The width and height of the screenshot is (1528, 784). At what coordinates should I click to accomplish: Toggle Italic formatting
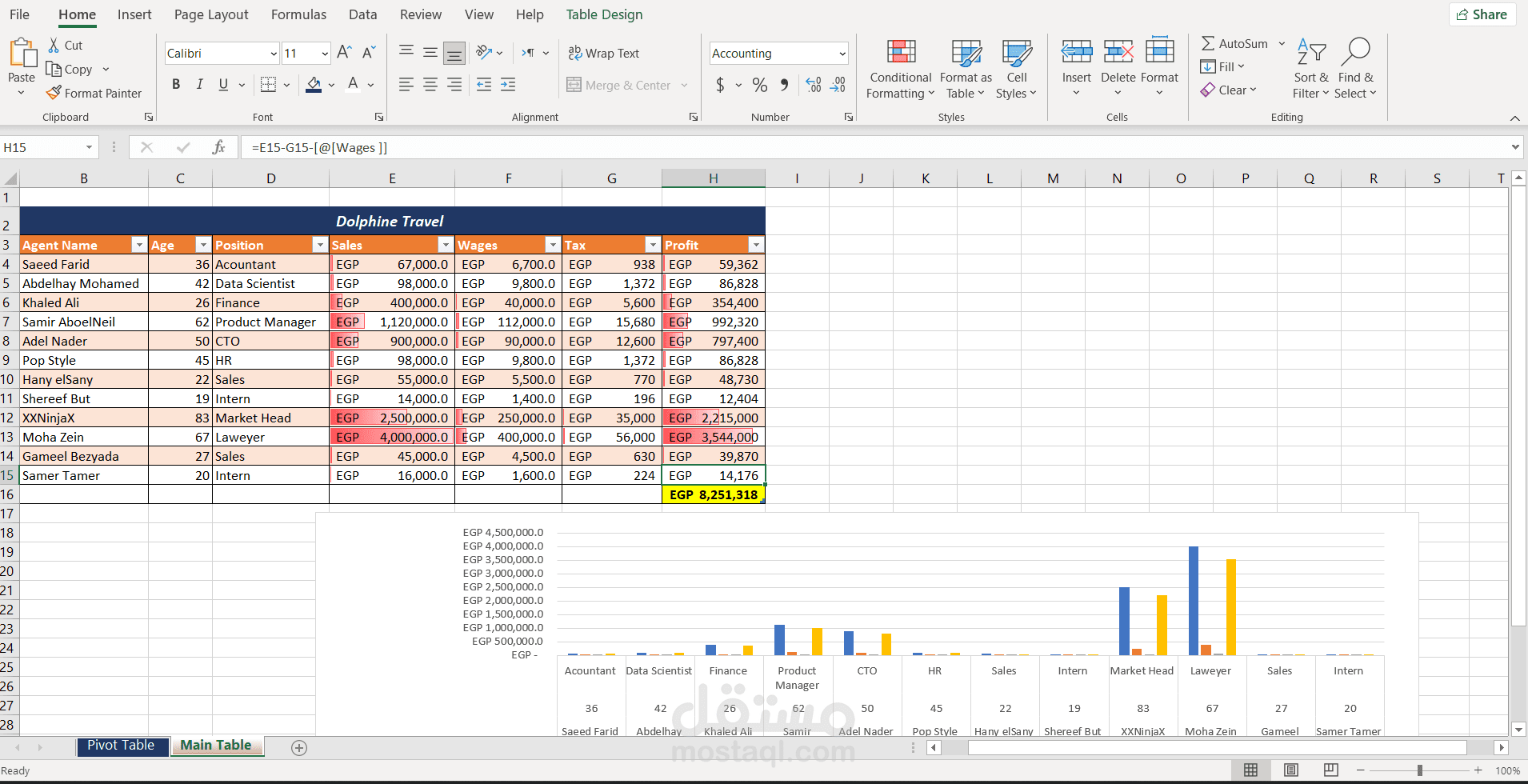[200, 85]
